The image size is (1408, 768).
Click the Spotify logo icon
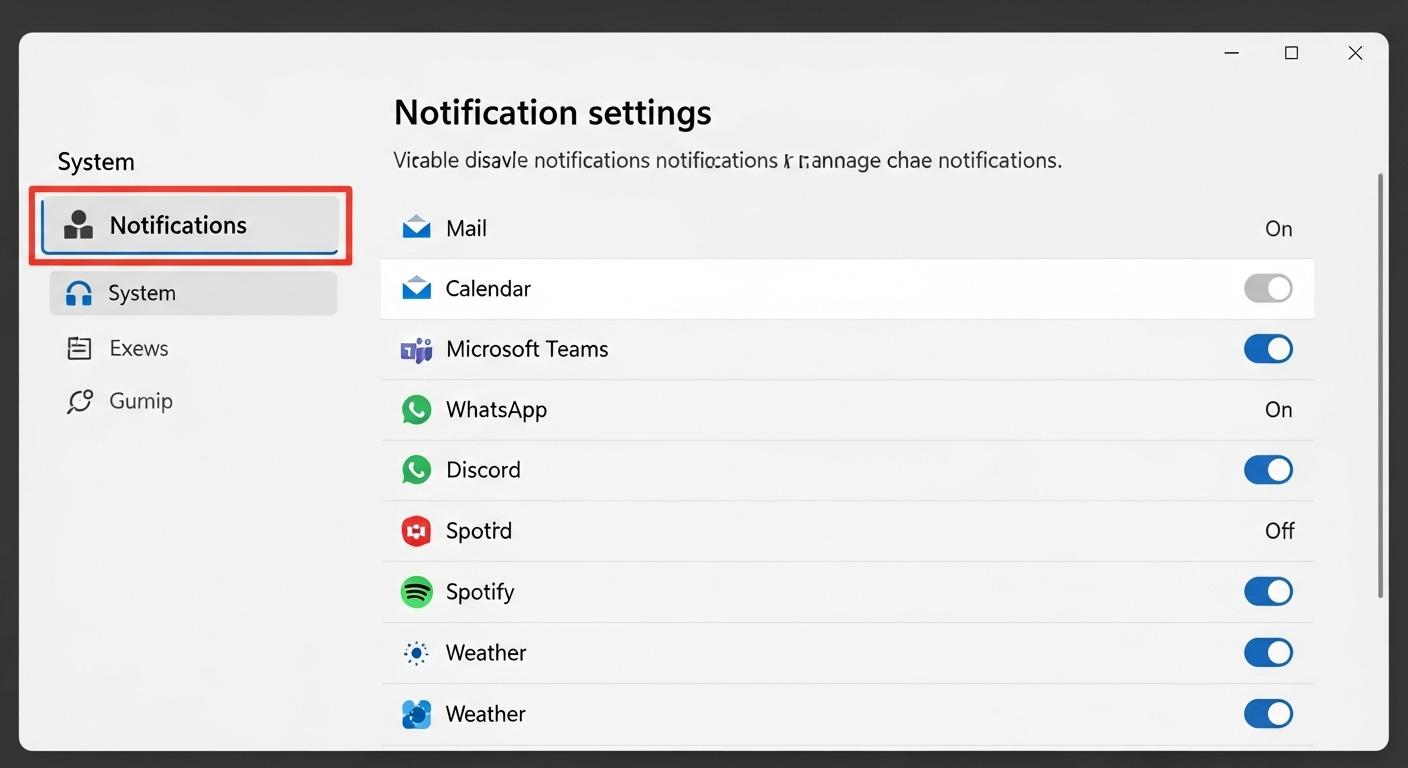[x=415, y=591]
